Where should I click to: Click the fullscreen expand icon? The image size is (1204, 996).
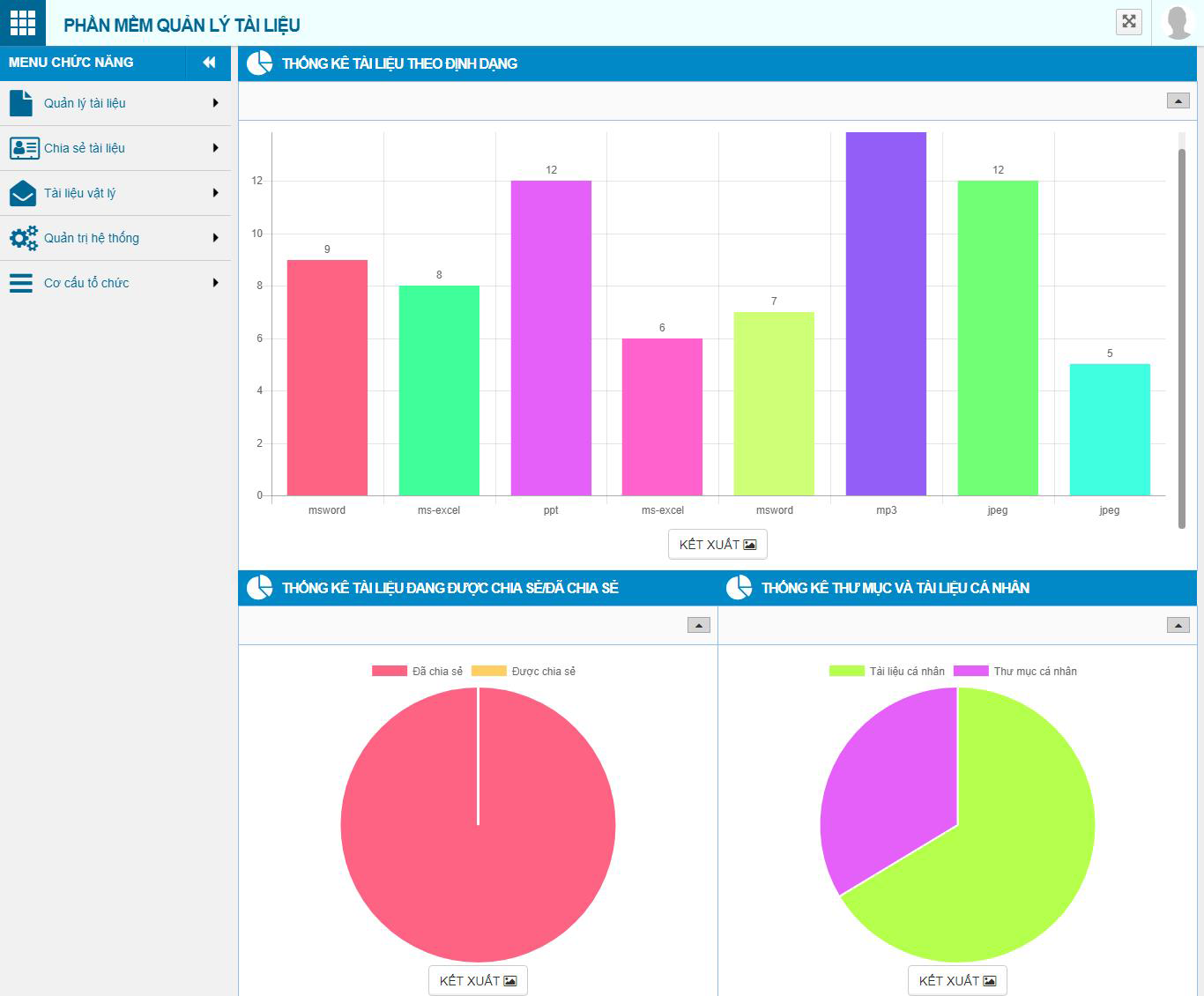tap(1128, 22)
